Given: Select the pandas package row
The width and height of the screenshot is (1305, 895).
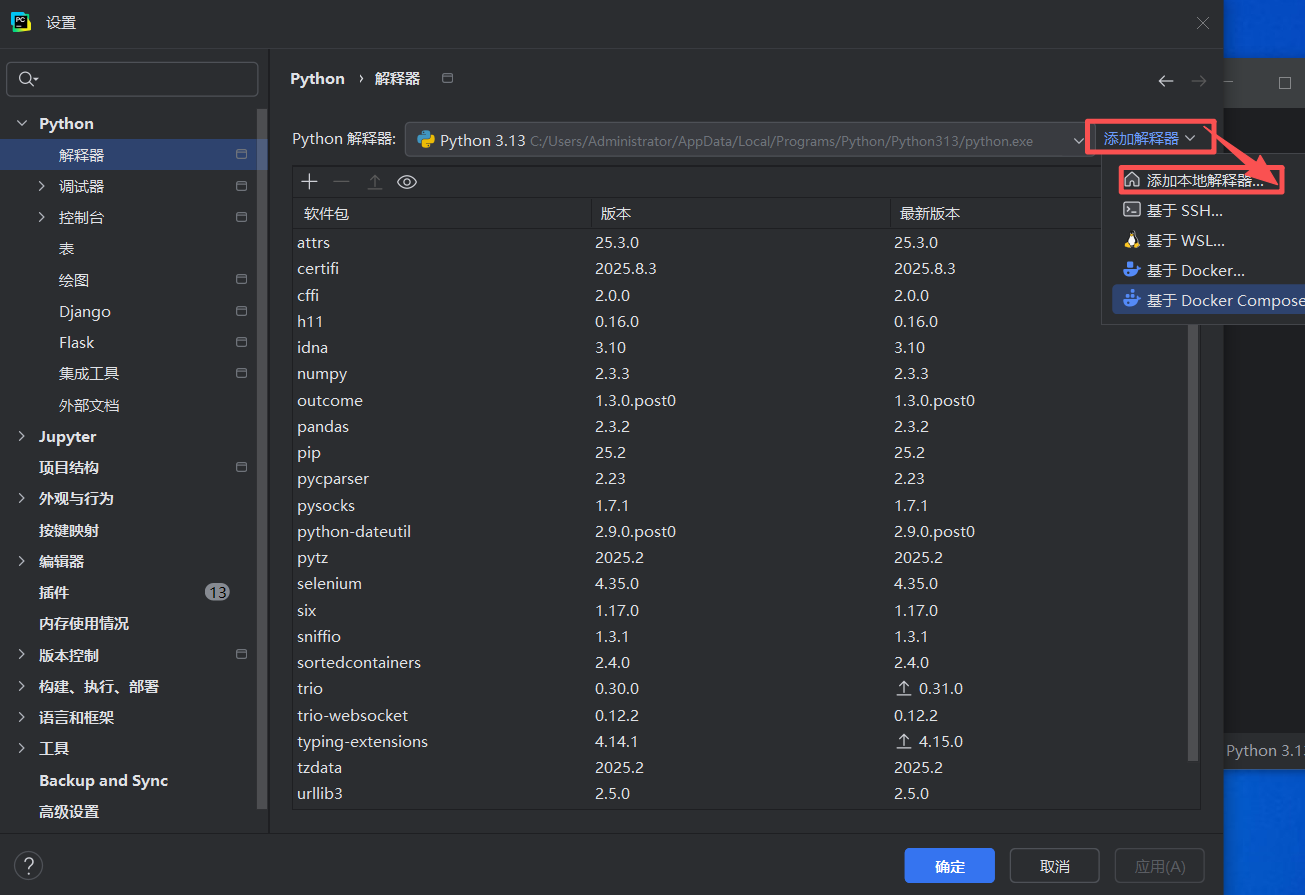Looking at the screenshot, I should [x=740, y=426].
